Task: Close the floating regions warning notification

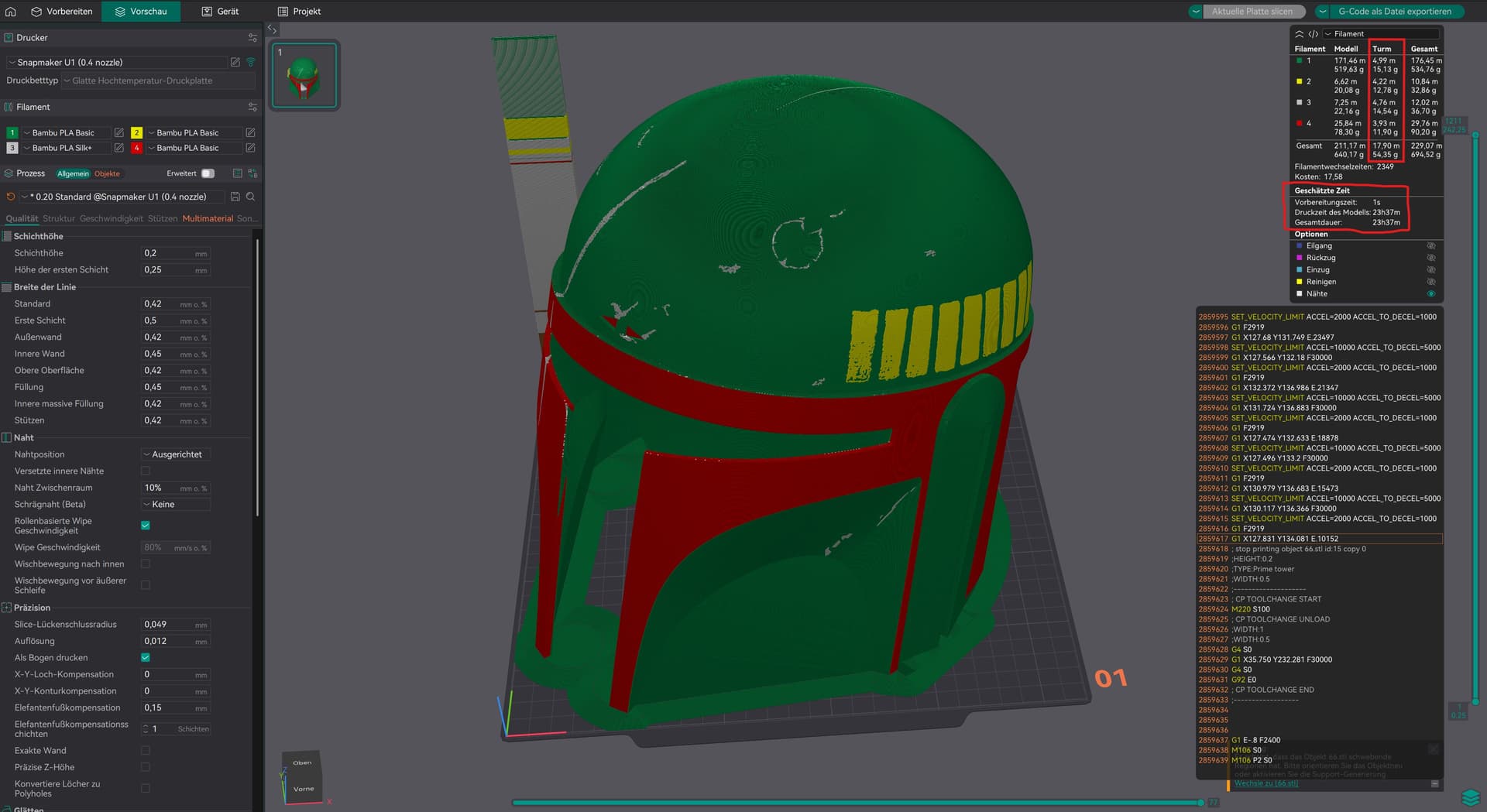Action: 1434,749
